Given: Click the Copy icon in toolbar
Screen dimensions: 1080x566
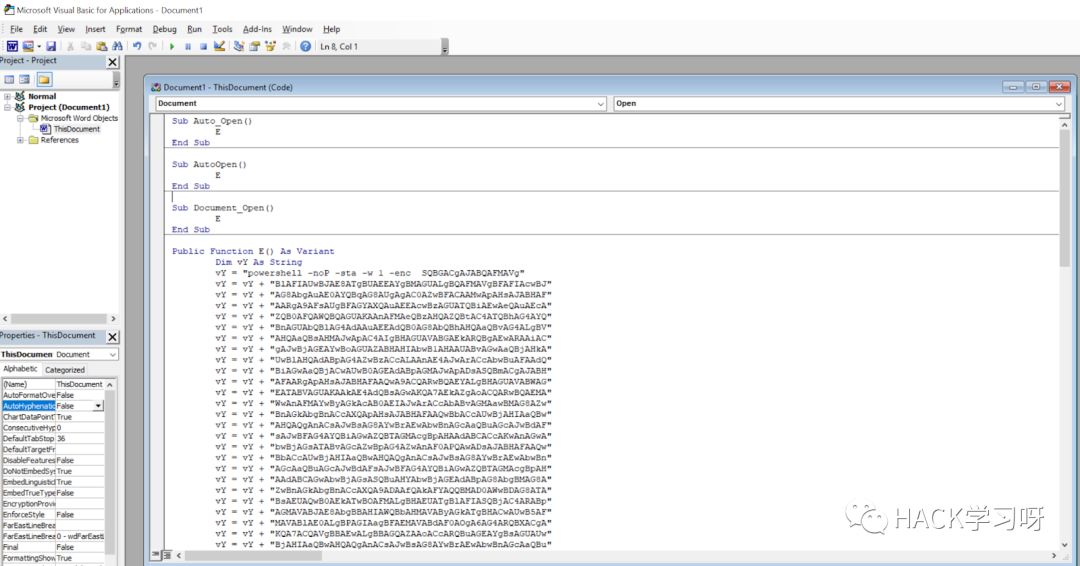Looking at the screenshot, I should [86, 46].
